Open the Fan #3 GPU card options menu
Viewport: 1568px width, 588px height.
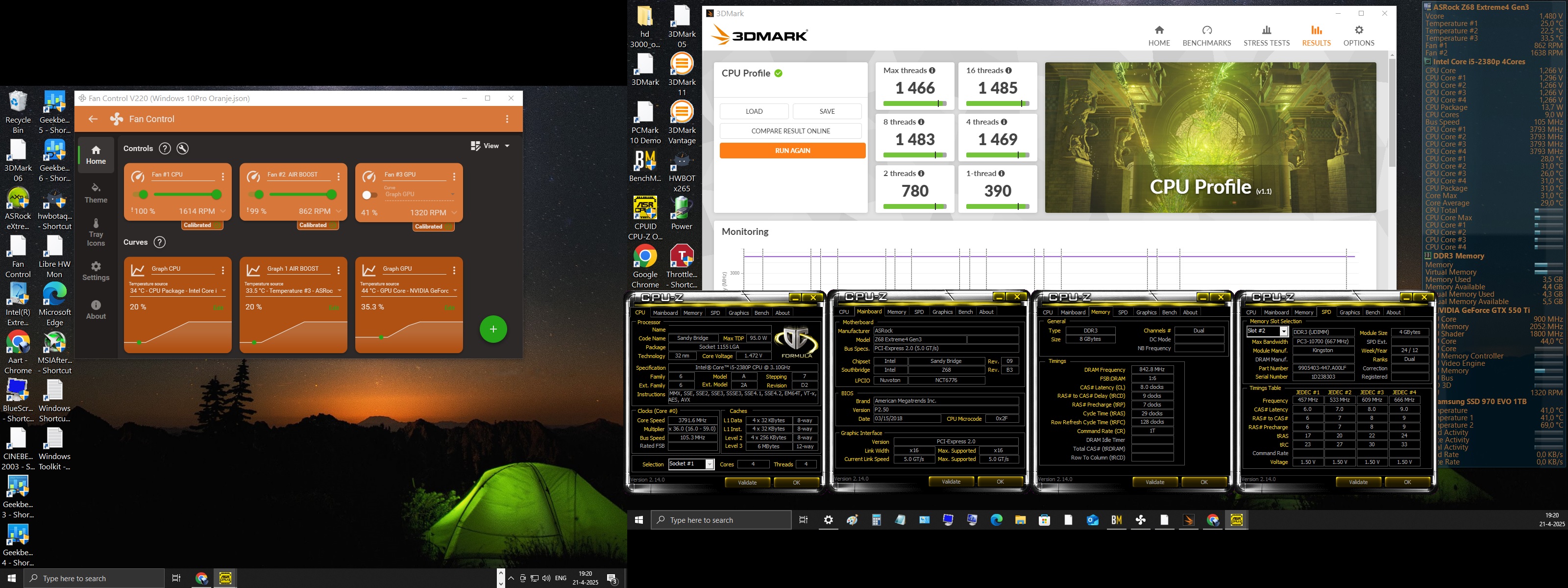tap(454, 176)
